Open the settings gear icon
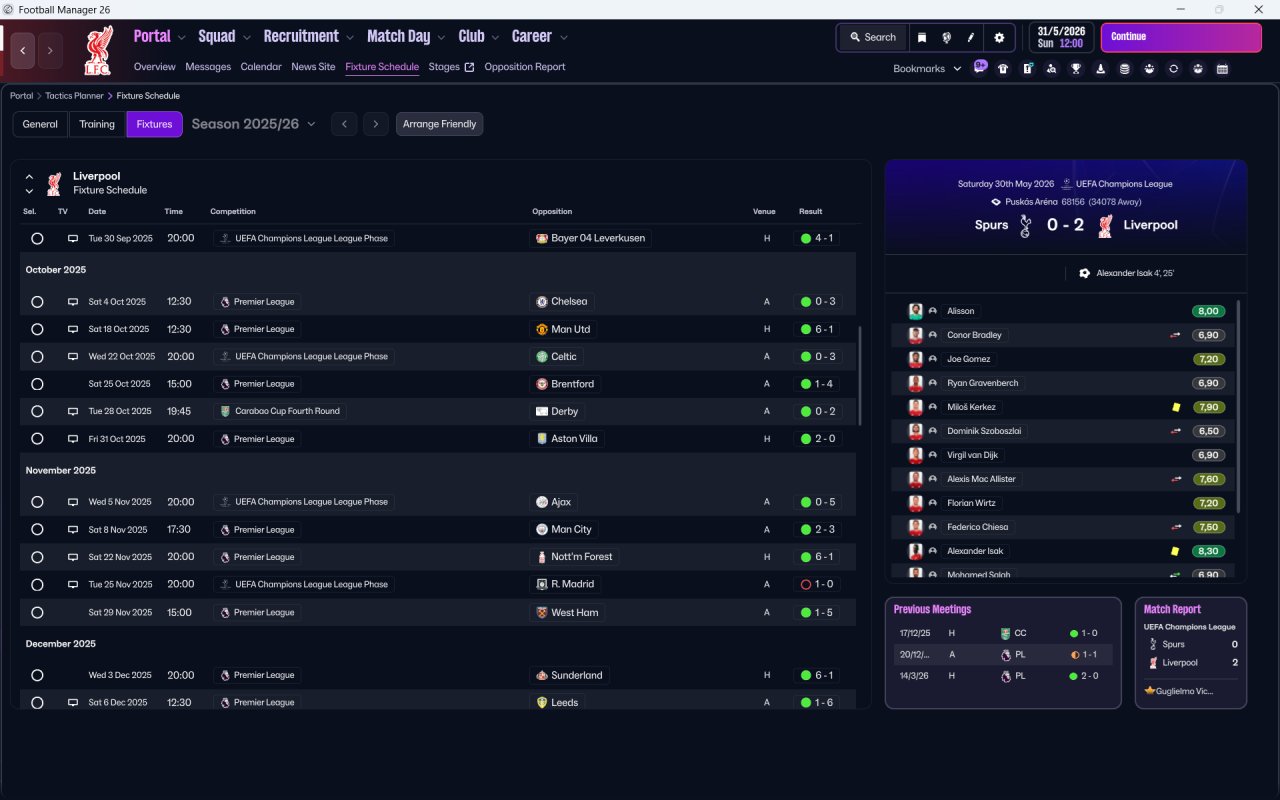Image resolution: width=1280 pixels, height=800 pixels. (x=999, y=38)
